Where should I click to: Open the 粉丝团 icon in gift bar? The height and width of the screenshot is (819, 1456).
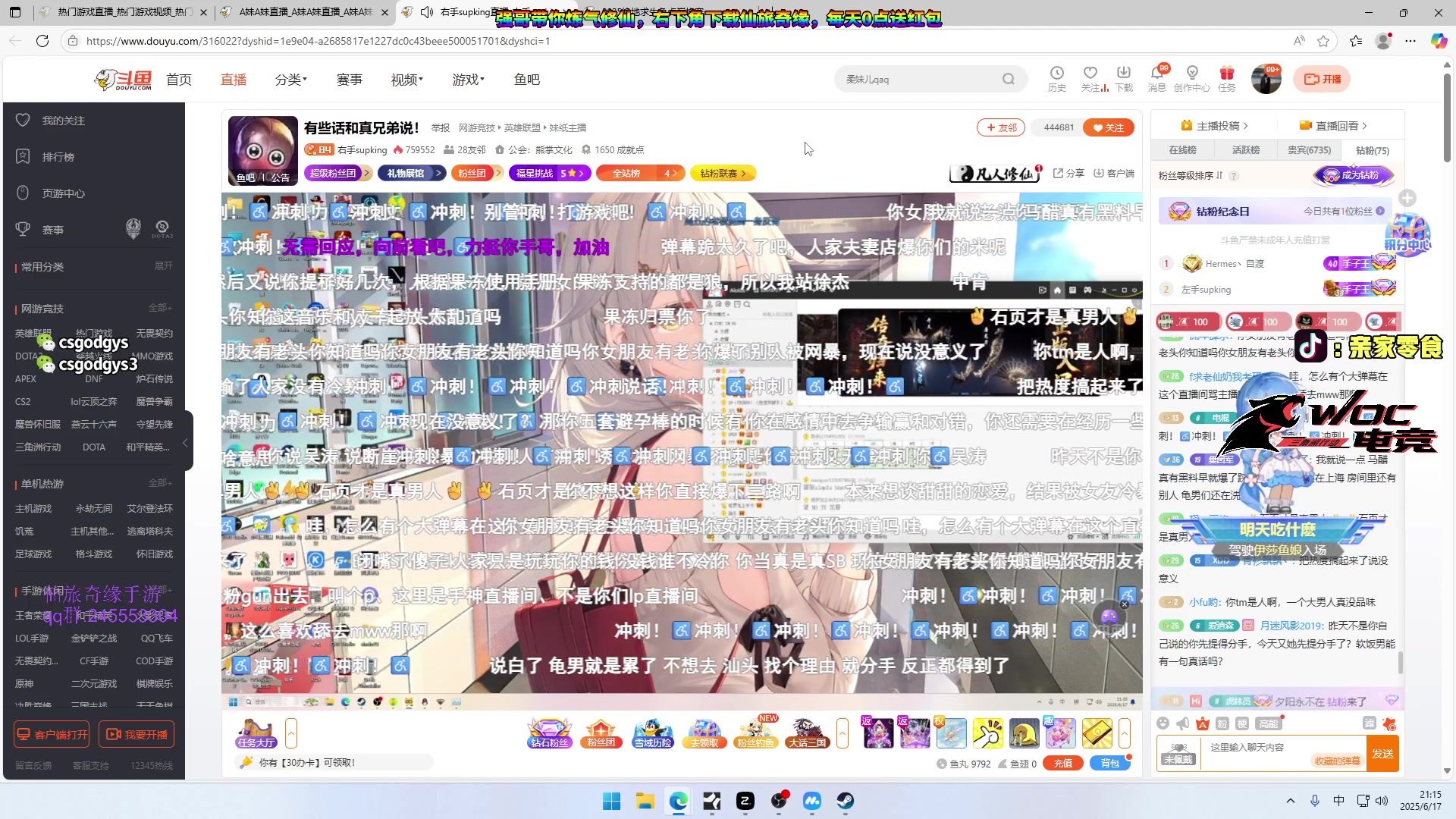(x=601, y=733)
